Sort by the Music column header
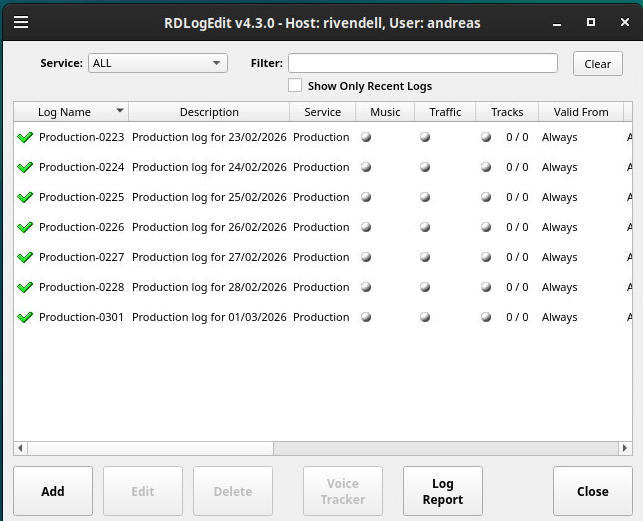 [x=385, y=112]
